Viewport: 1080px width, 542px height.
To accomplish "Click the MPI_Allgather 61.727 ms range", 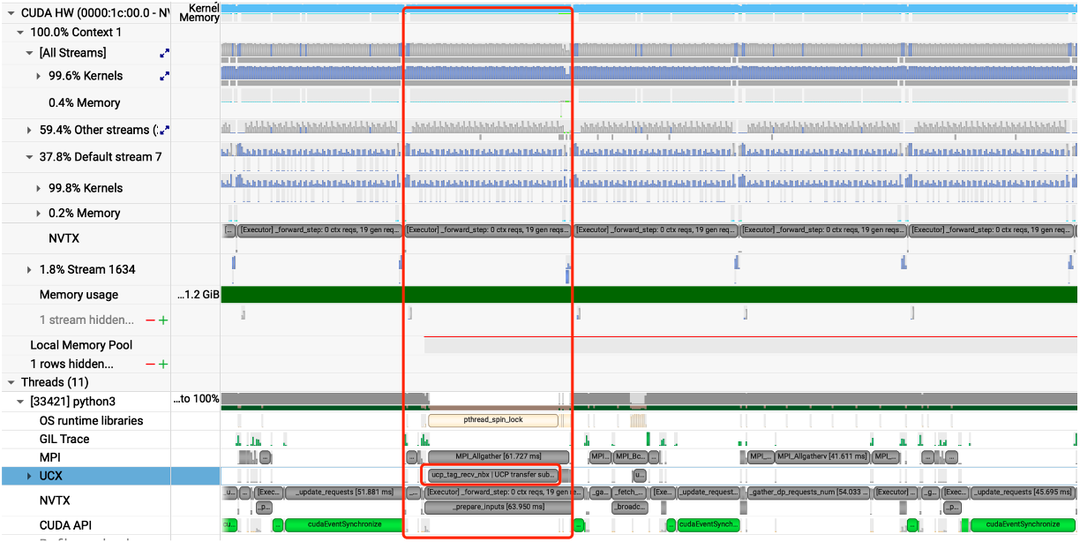I will [x=497, y=457].
